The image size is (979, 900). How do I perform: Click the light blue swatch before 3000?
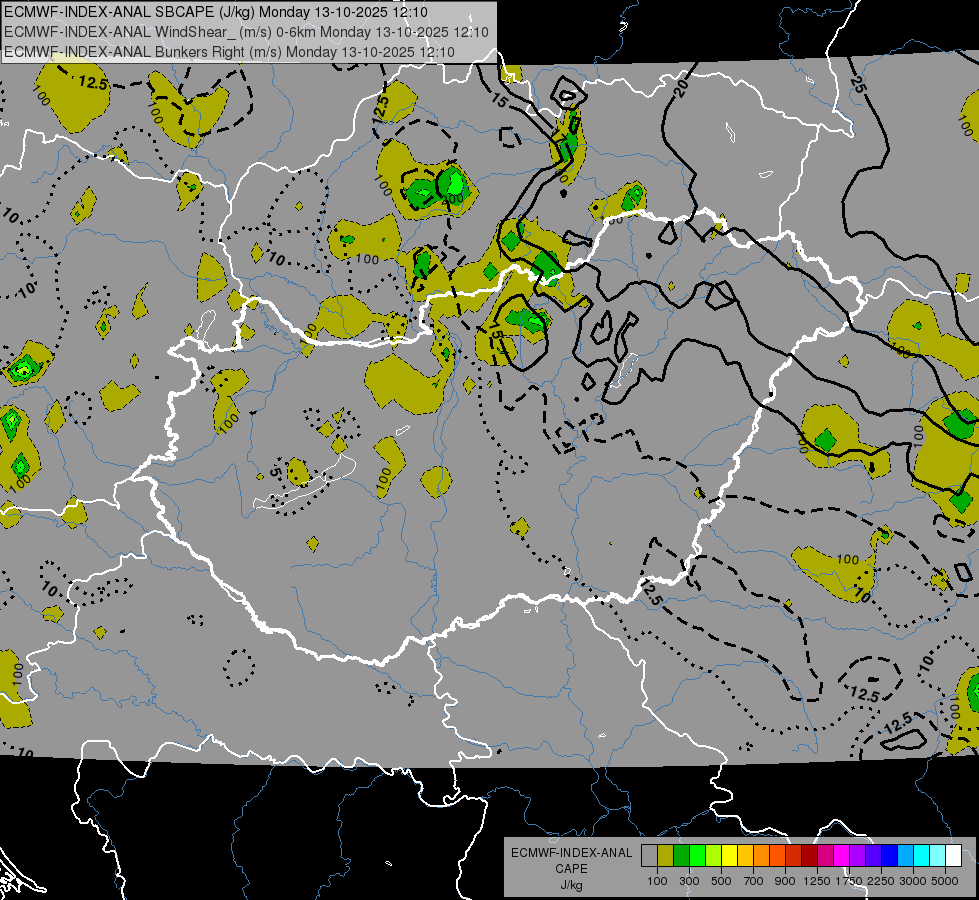[905, 855]
